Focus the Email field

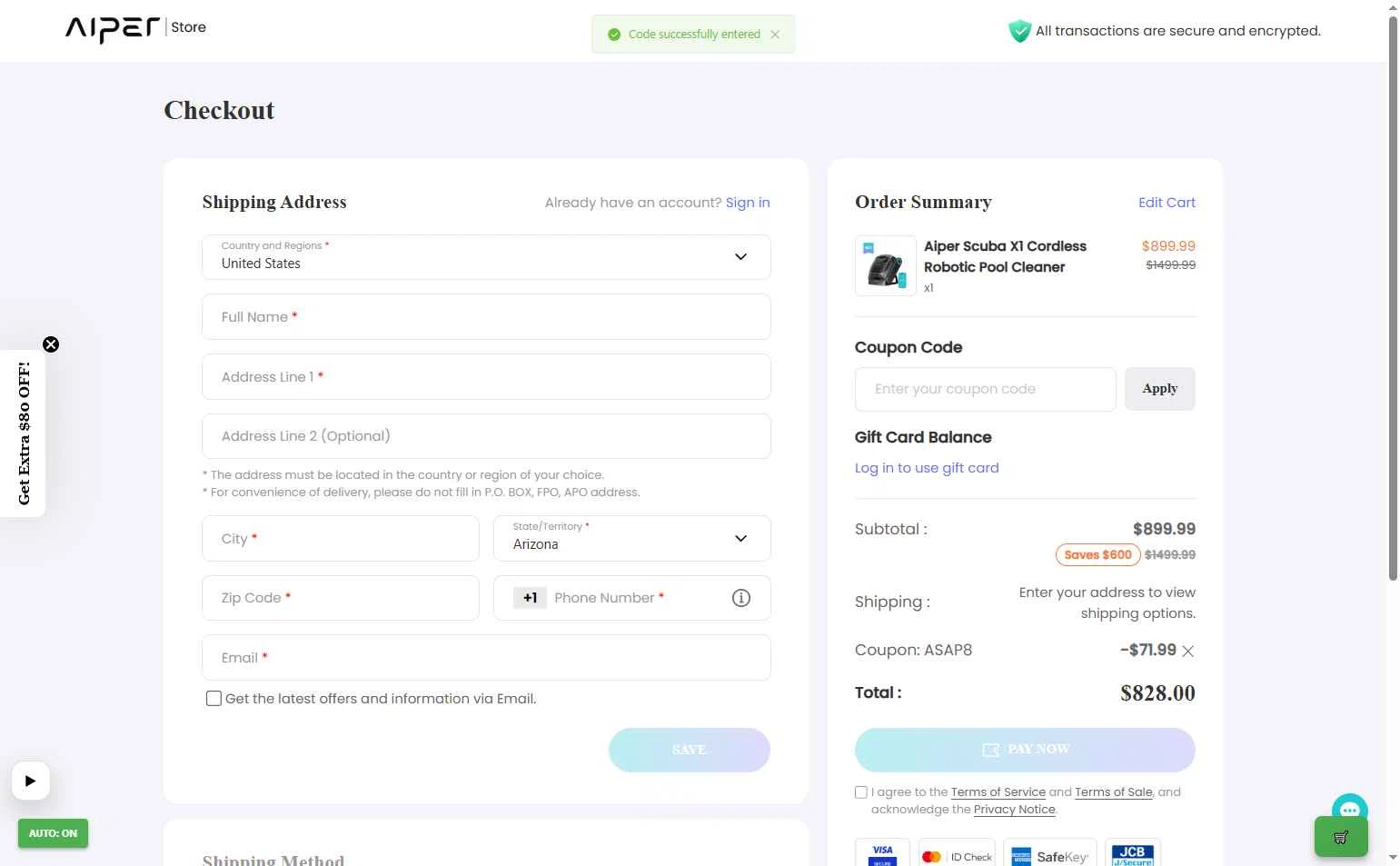(x=486, y=658)
